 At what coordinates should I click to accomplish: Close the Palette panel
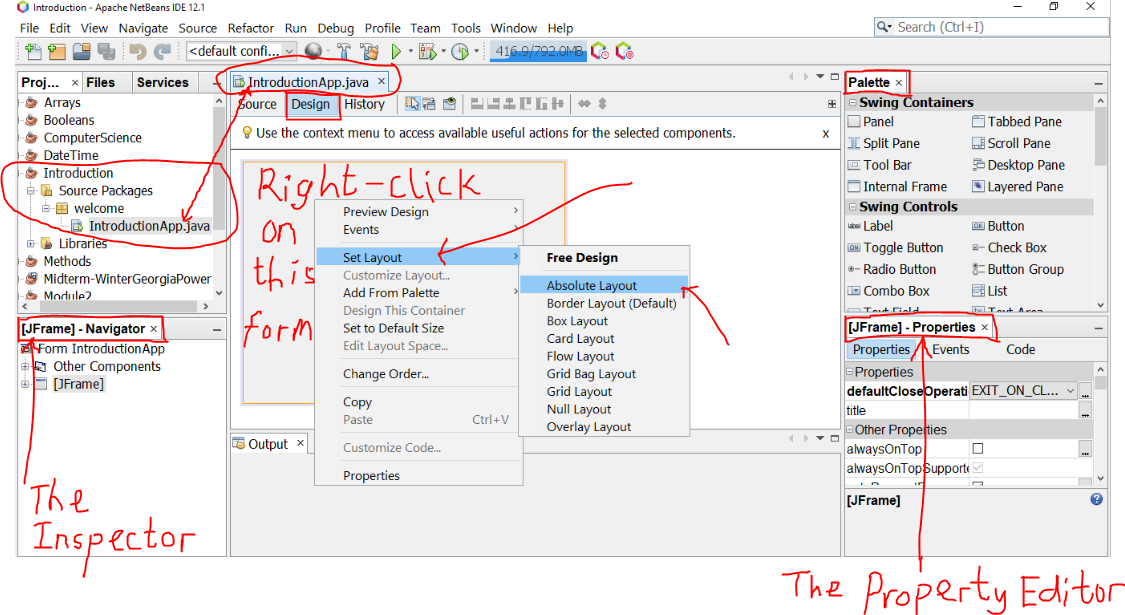(x=898, y=83)
